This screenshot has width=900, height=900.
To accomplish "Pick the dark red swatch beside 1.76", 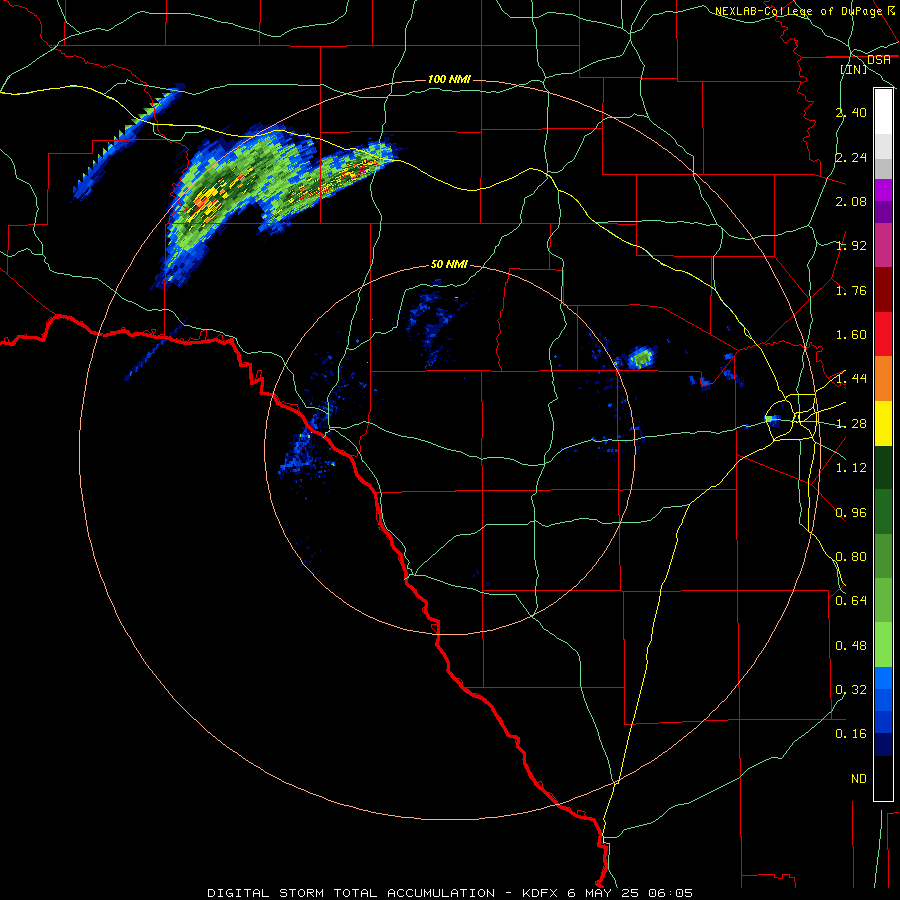I will pos(883,290).
